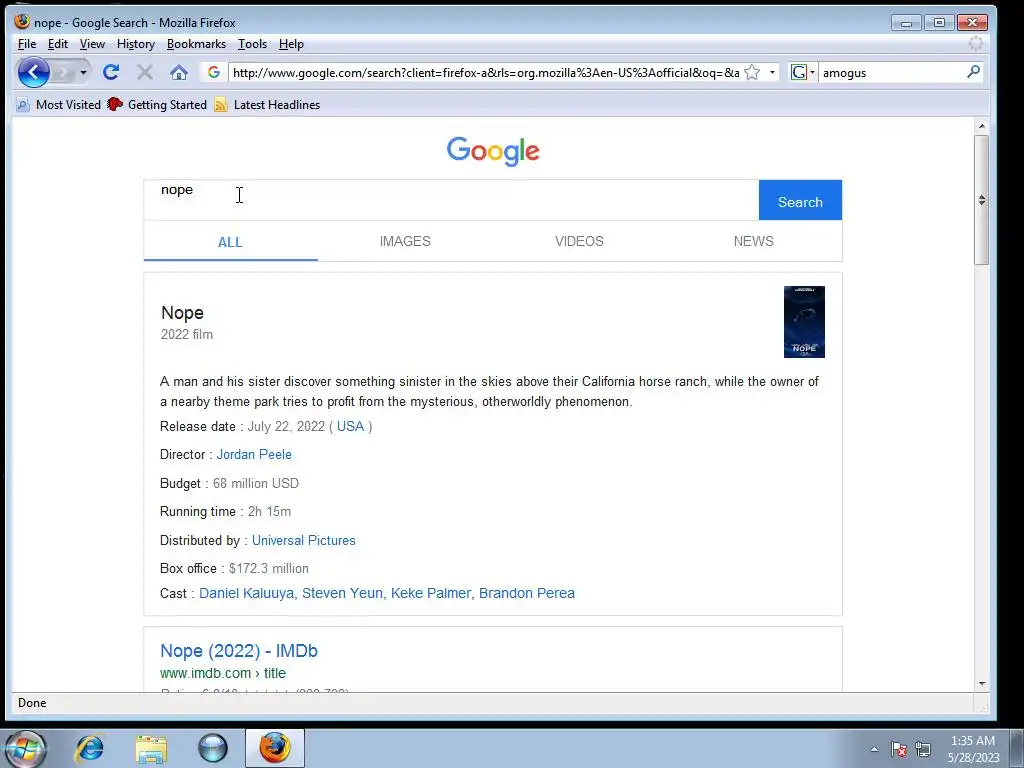
Task: Open the Brandon Perea cast link
Action: [x=527, y=593]
